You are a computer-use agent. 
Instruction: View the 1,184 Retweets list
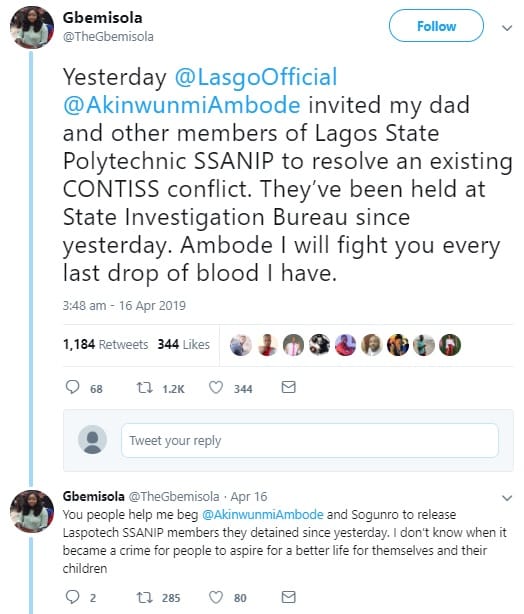(x=105, y=344)
